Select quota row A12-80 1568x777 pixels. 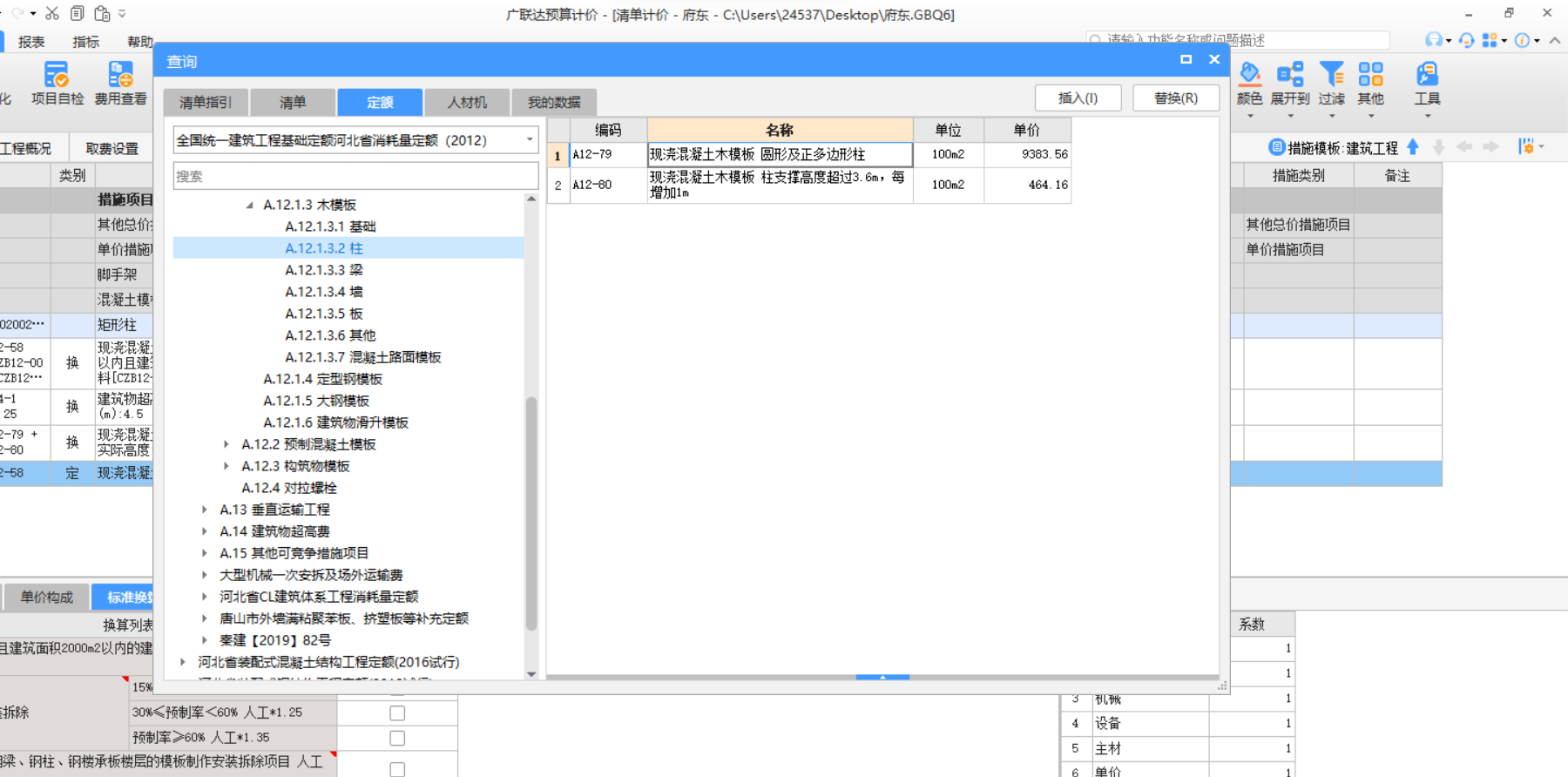pyautogui.click(x=808, y=185)
